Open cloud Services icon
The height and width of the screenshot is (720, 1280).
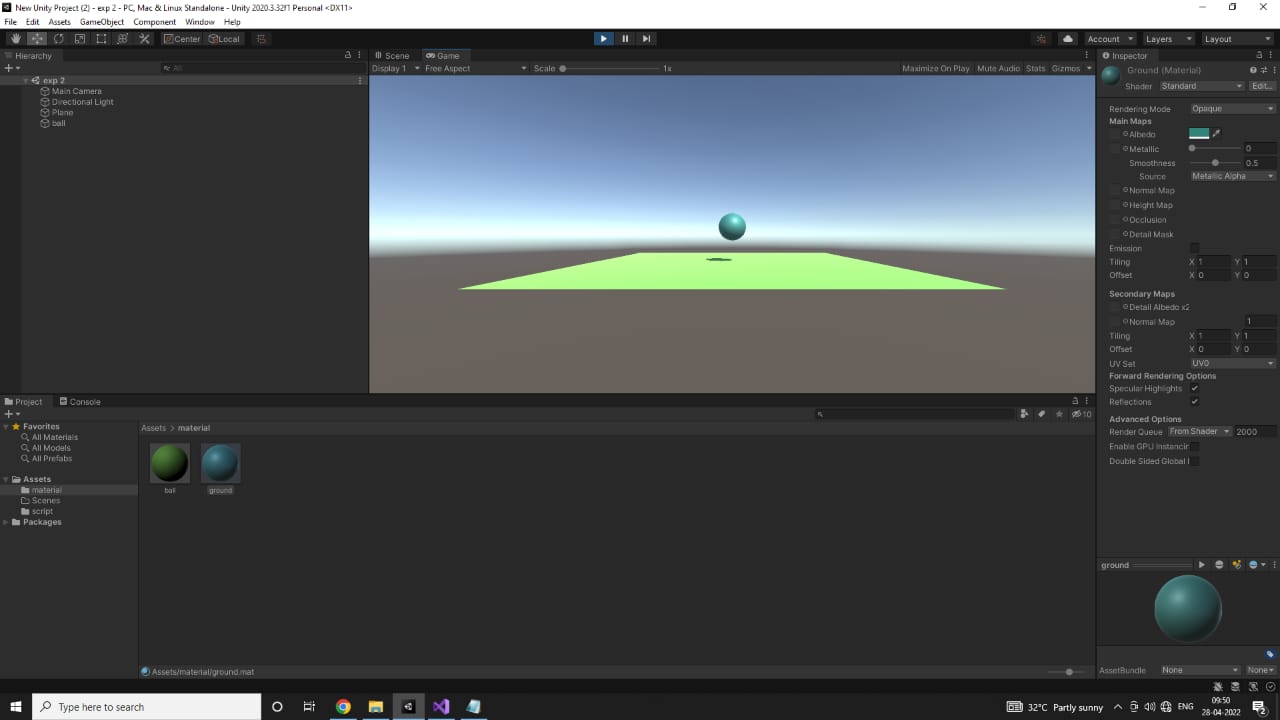[1067, 39]
